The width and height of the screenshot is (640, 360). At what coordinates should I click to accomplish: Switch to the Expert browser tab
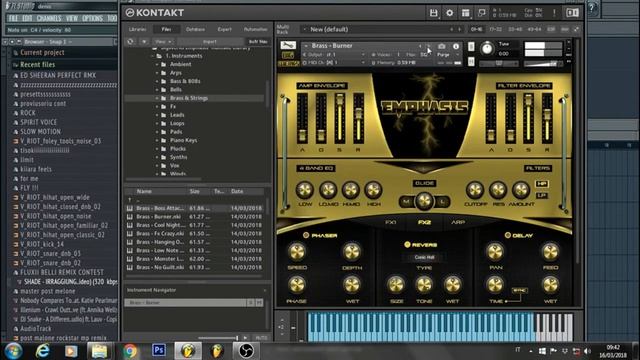pos(224,29)
